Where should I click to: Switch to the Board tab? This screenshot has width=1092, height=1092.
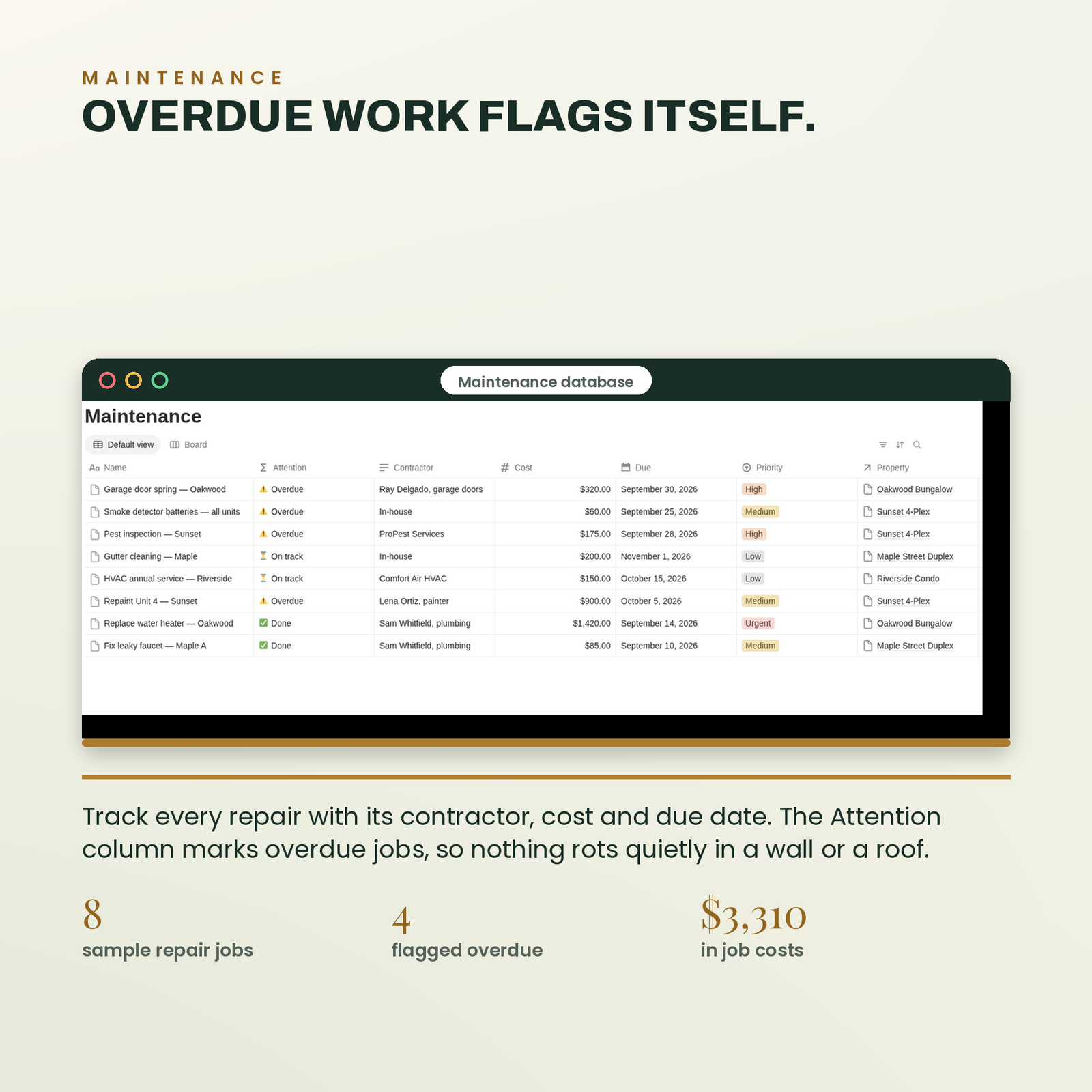[188, 445]
